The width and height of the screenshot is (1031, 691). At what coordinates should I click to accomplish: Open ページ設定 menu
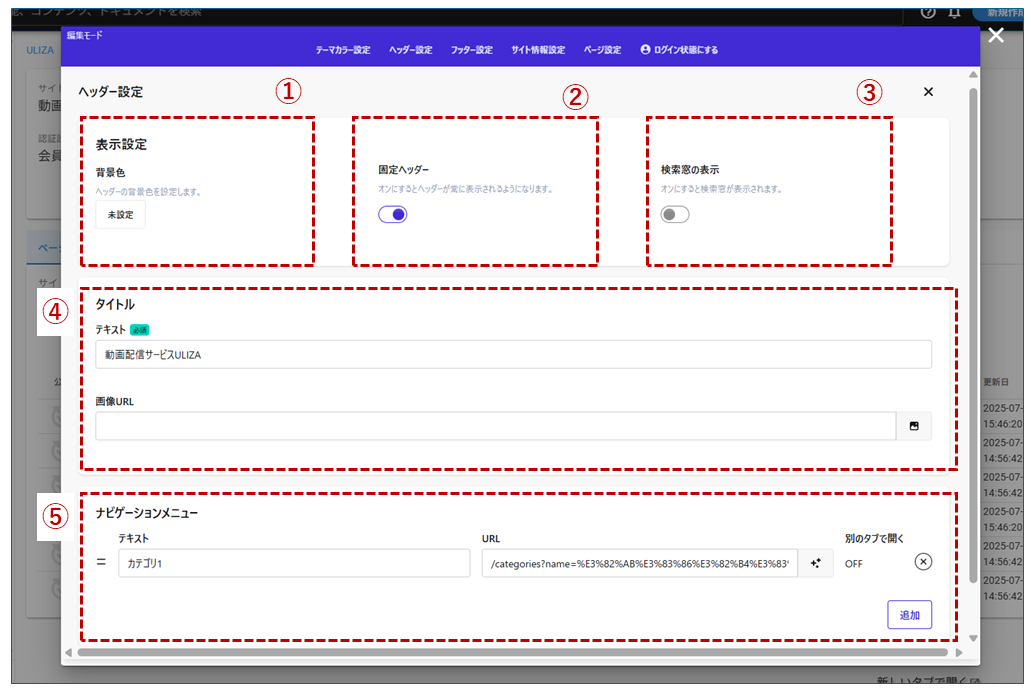[602, 50]
